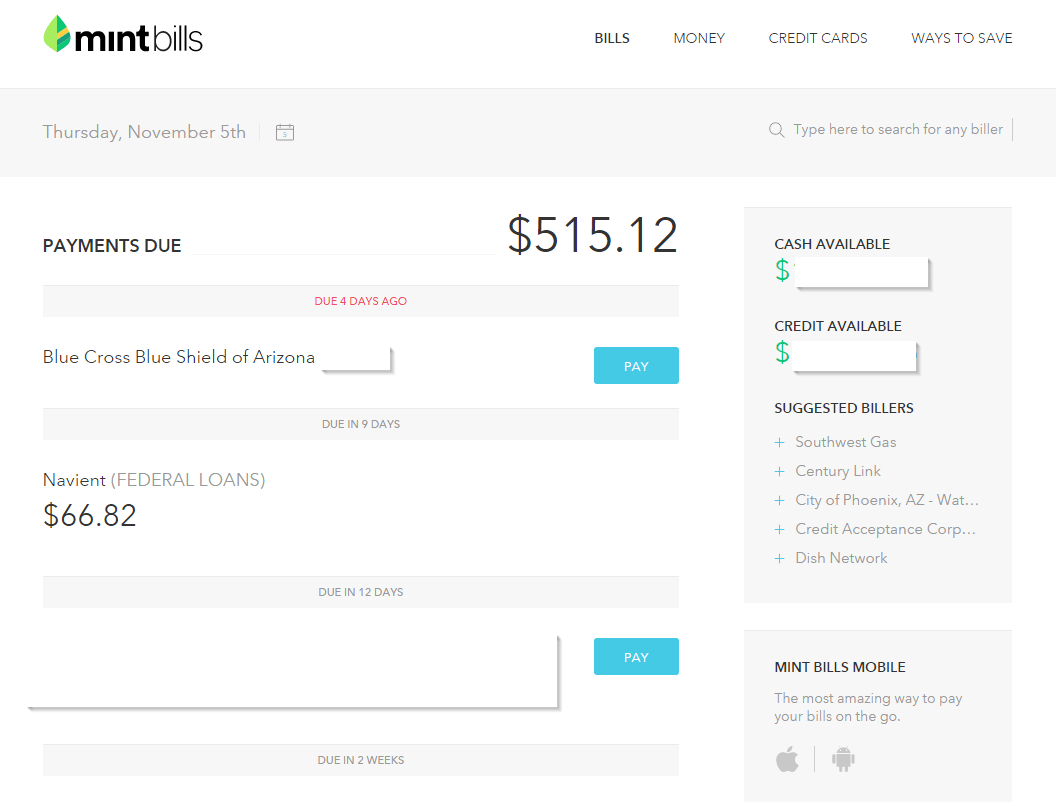
Task: Open the WAYS TO SAVE section
Action: pyautogui.click(x=961, y=38)
